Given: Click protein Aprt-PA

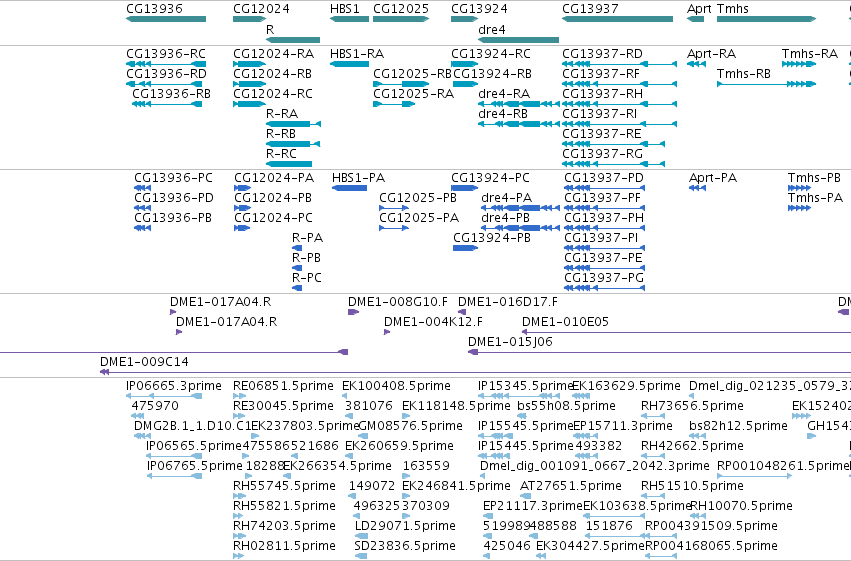Looking at the screenshot, I should [x=697, y=188].
